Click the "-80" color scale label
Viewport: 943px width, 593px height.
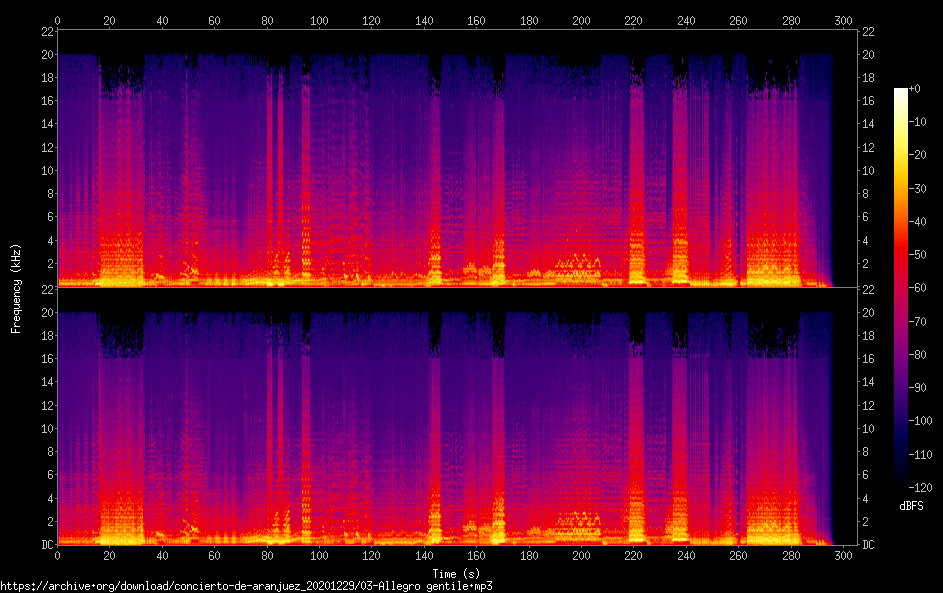tap(917, 354)
